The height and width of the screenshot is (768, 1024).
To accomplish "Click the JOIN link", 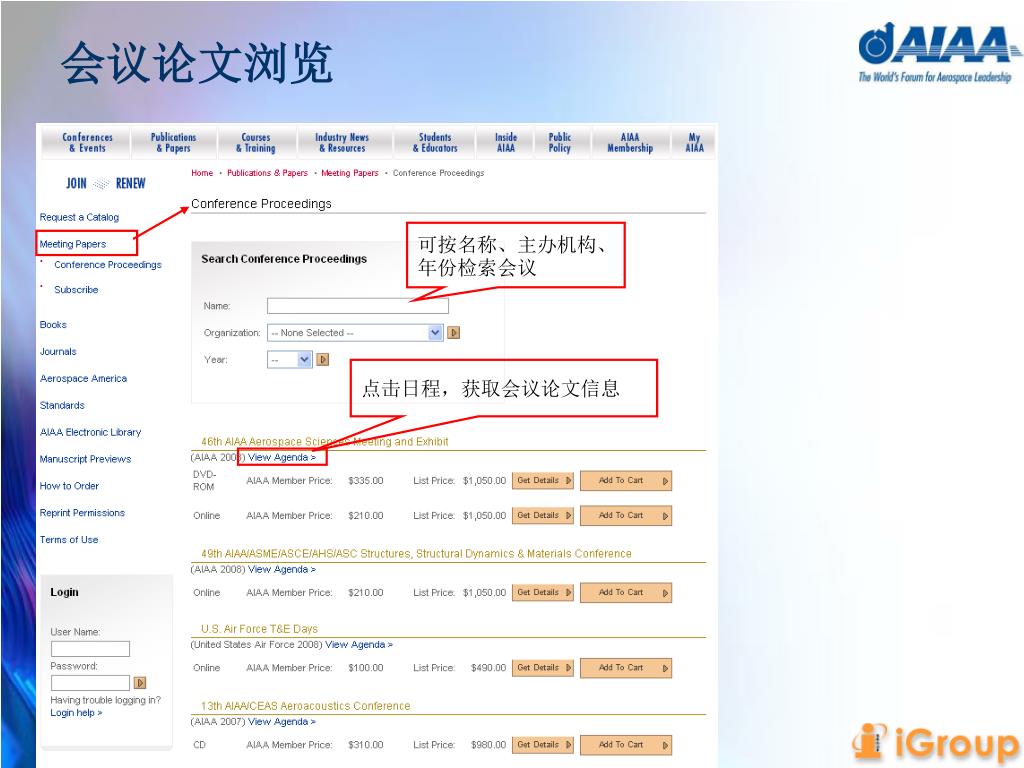I will point(76,184).
